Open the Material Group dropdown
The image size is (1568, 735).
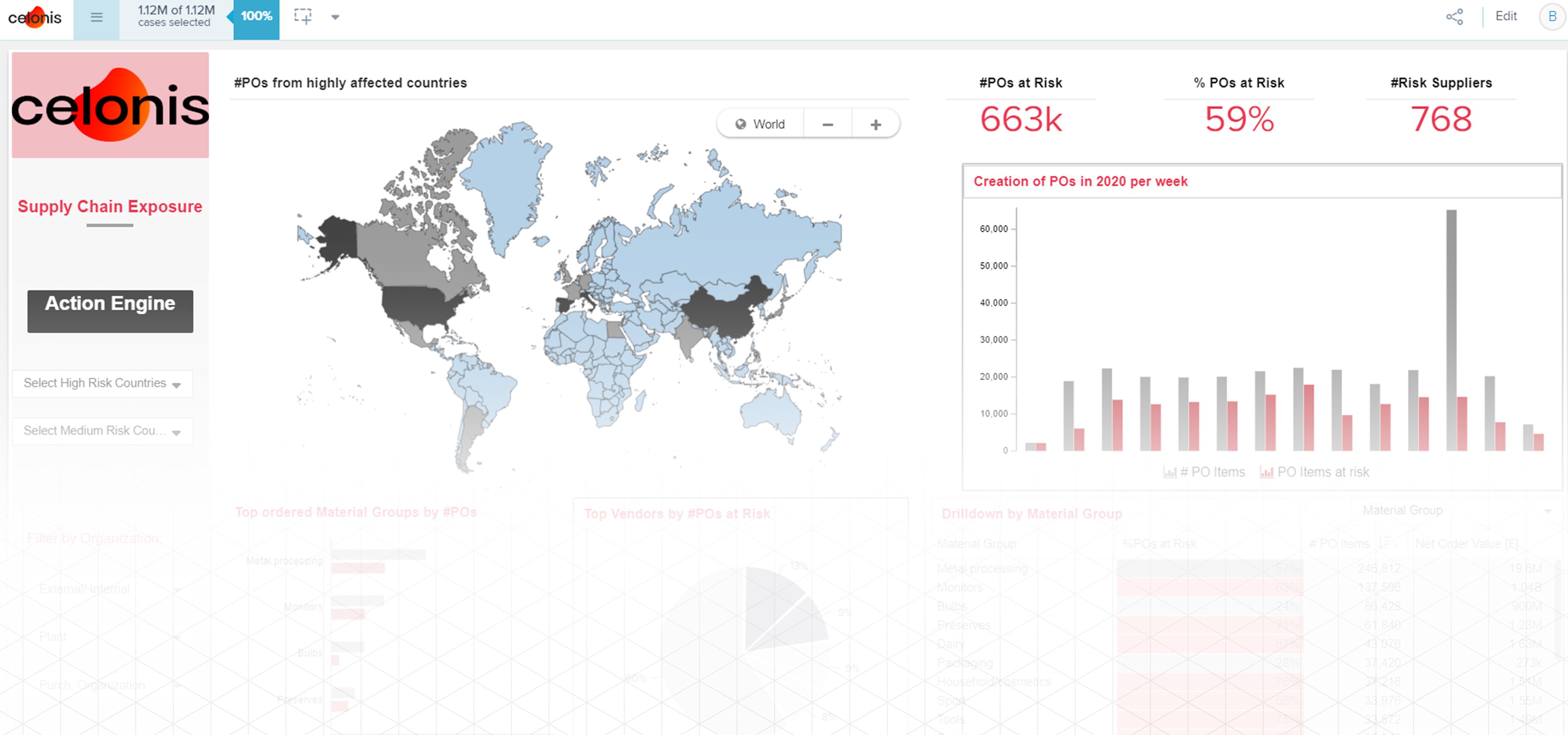tap(1455, 510)
